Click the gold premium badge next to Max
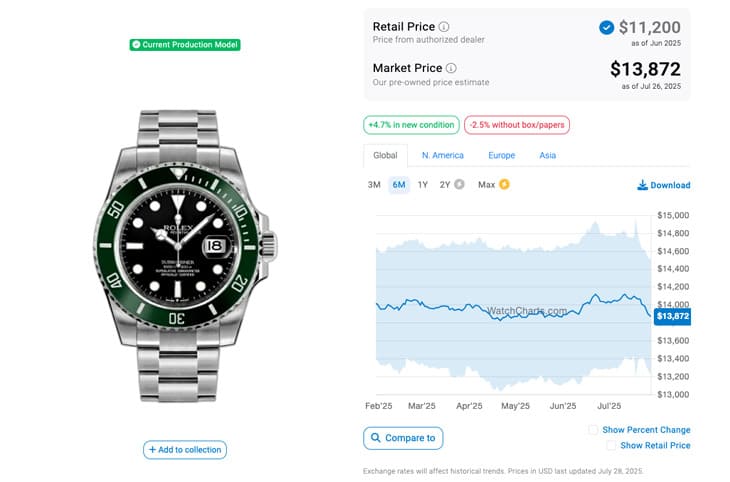Viewport: 730px width, 482px height. pos(504,185)
